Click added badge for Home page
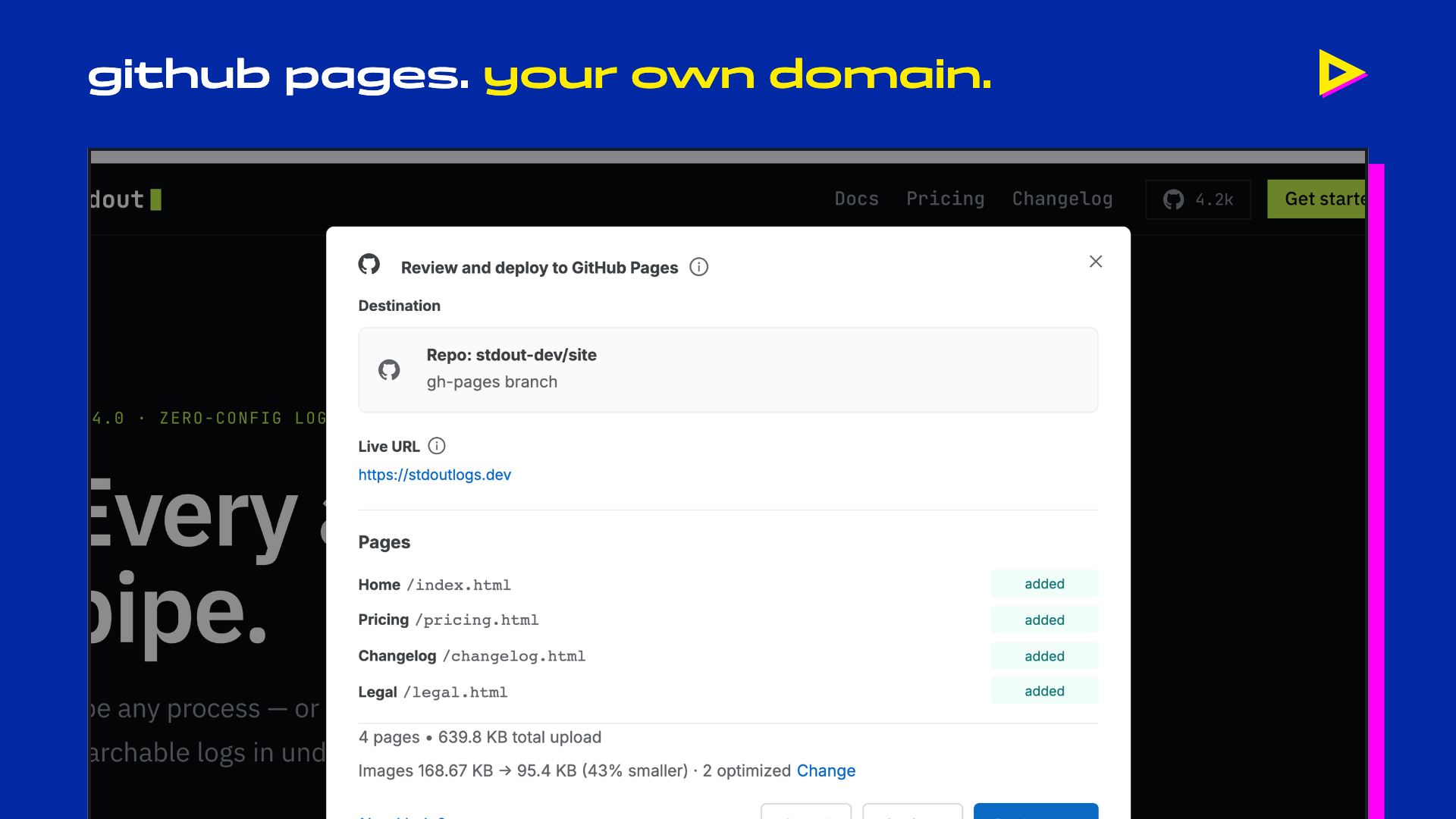Image resolution: width=1456 pixels, height=819 pixels. coord(1044,584)
